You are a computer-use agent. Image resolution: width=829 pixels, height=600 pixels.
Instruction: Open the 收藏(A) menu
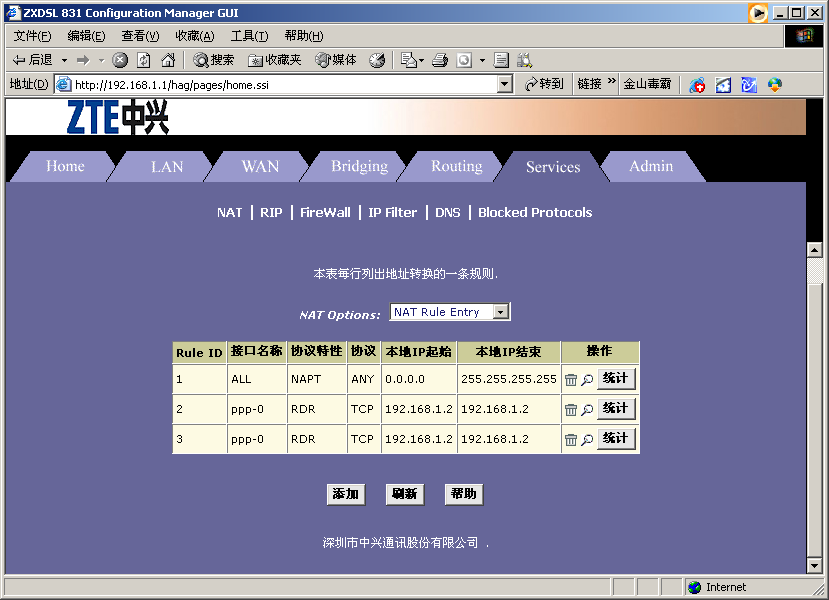click(195, 36)
